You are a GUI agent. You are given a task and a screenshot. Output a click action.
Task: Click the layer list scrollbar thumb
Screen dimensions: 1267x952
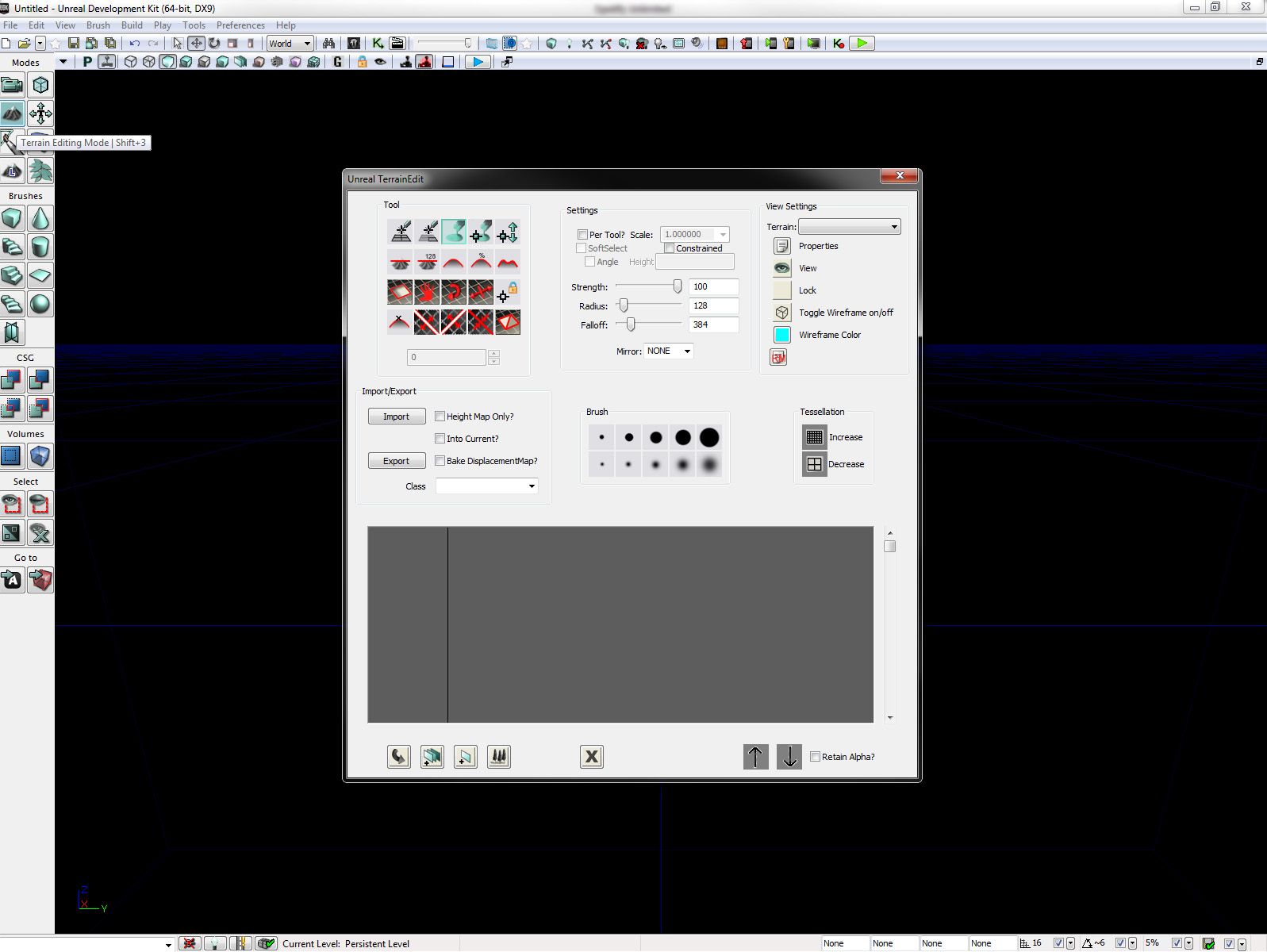tap(890, 546)
